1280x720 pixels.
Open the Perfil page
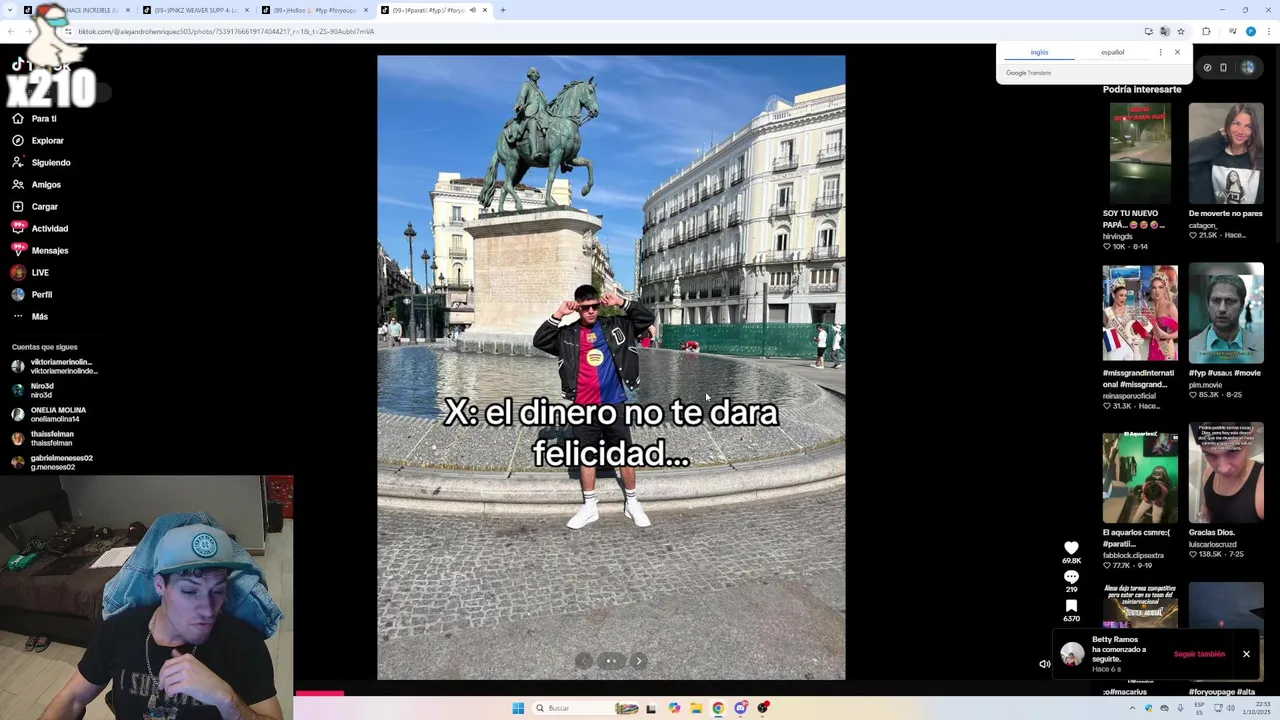[32, 294]
